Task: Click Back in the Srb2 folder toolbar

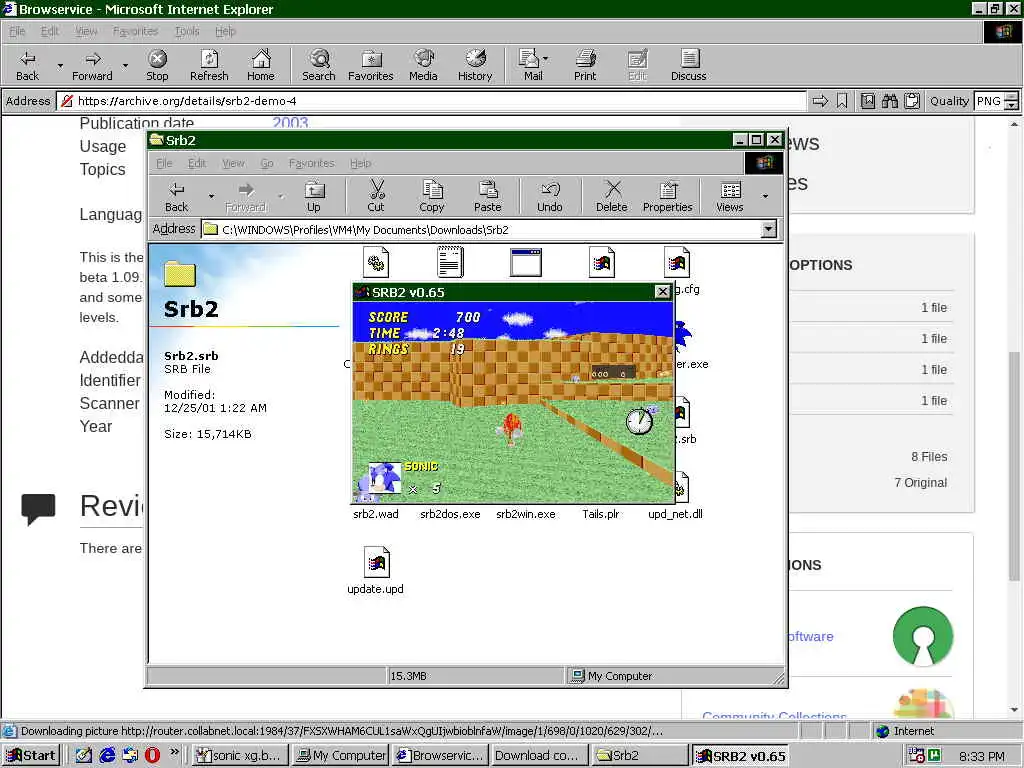Action: [176, 197]
